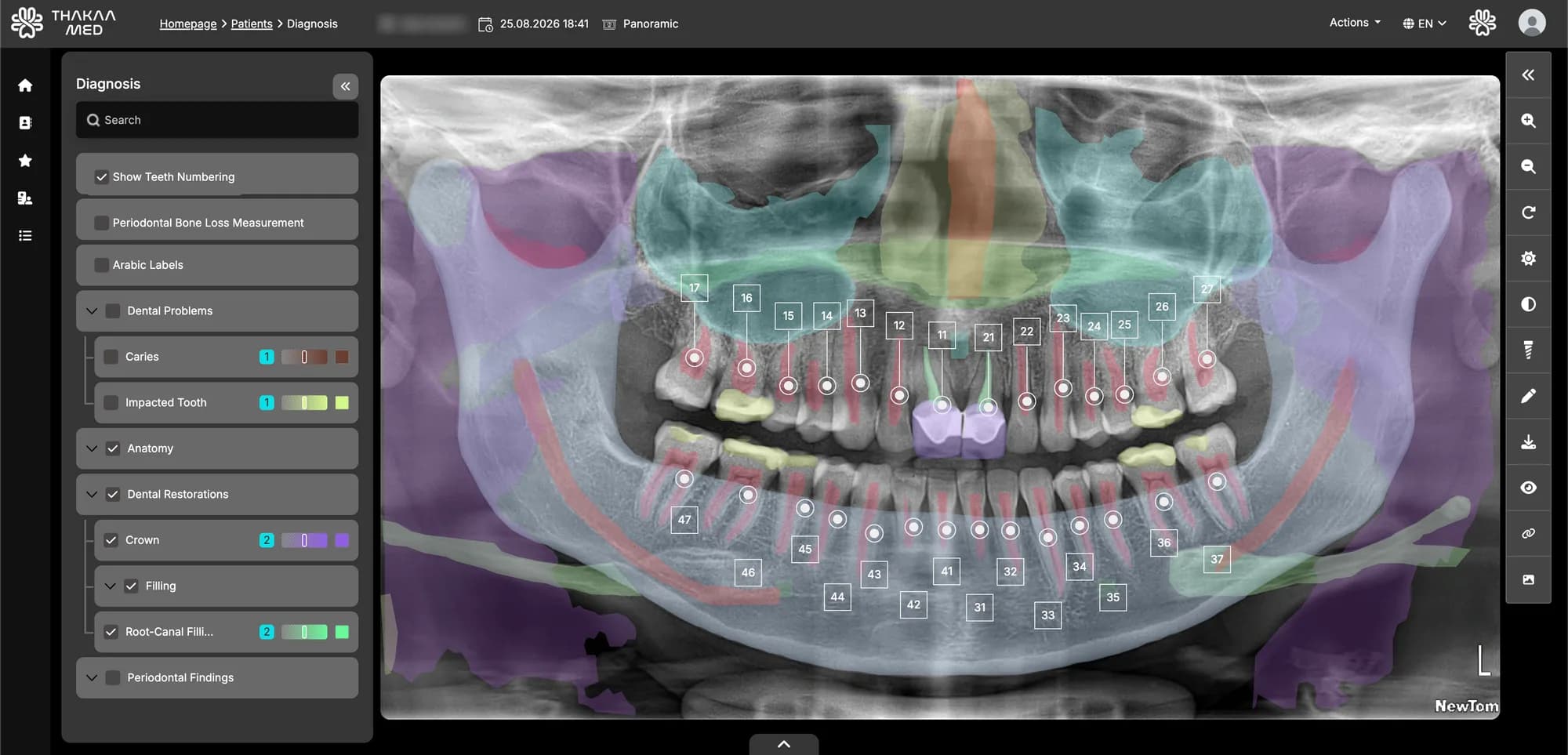Click the Impacted Tooth green color swatch
Image resolution: width=1568 pixels, height=755 pixels.
[x=342, y=403]
